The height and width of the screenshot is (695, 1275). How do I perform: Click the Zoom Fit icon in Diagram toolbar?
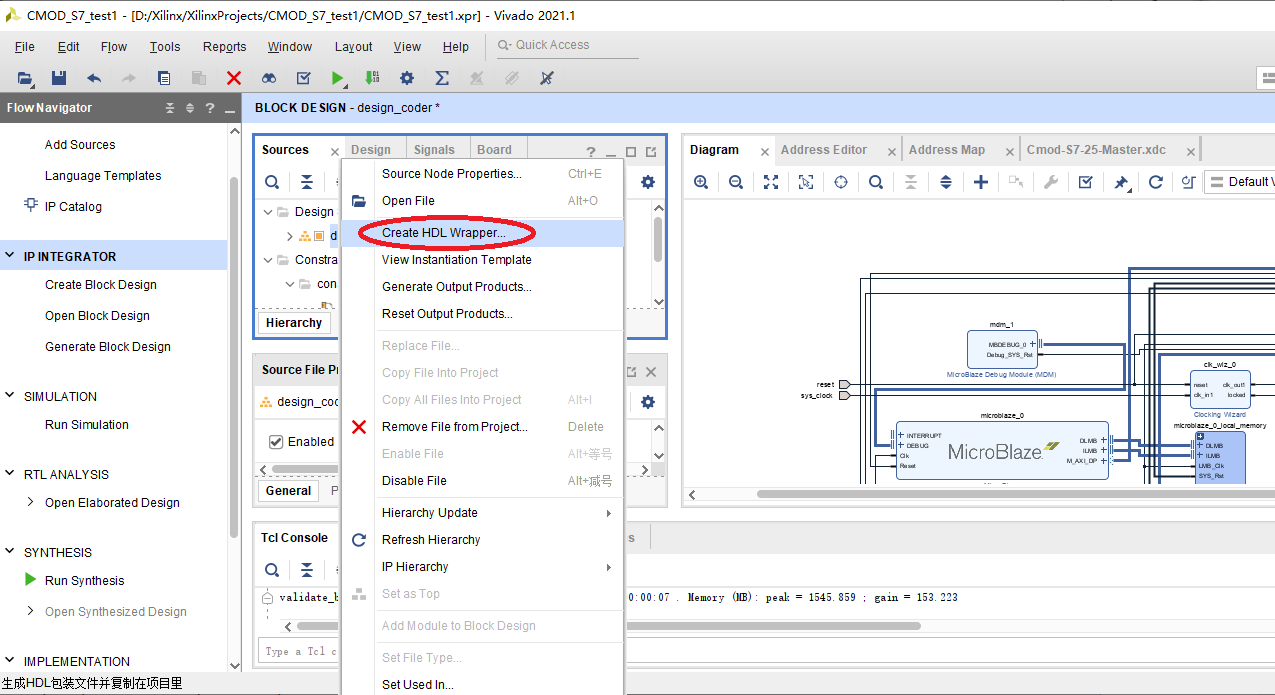(771, 182)
